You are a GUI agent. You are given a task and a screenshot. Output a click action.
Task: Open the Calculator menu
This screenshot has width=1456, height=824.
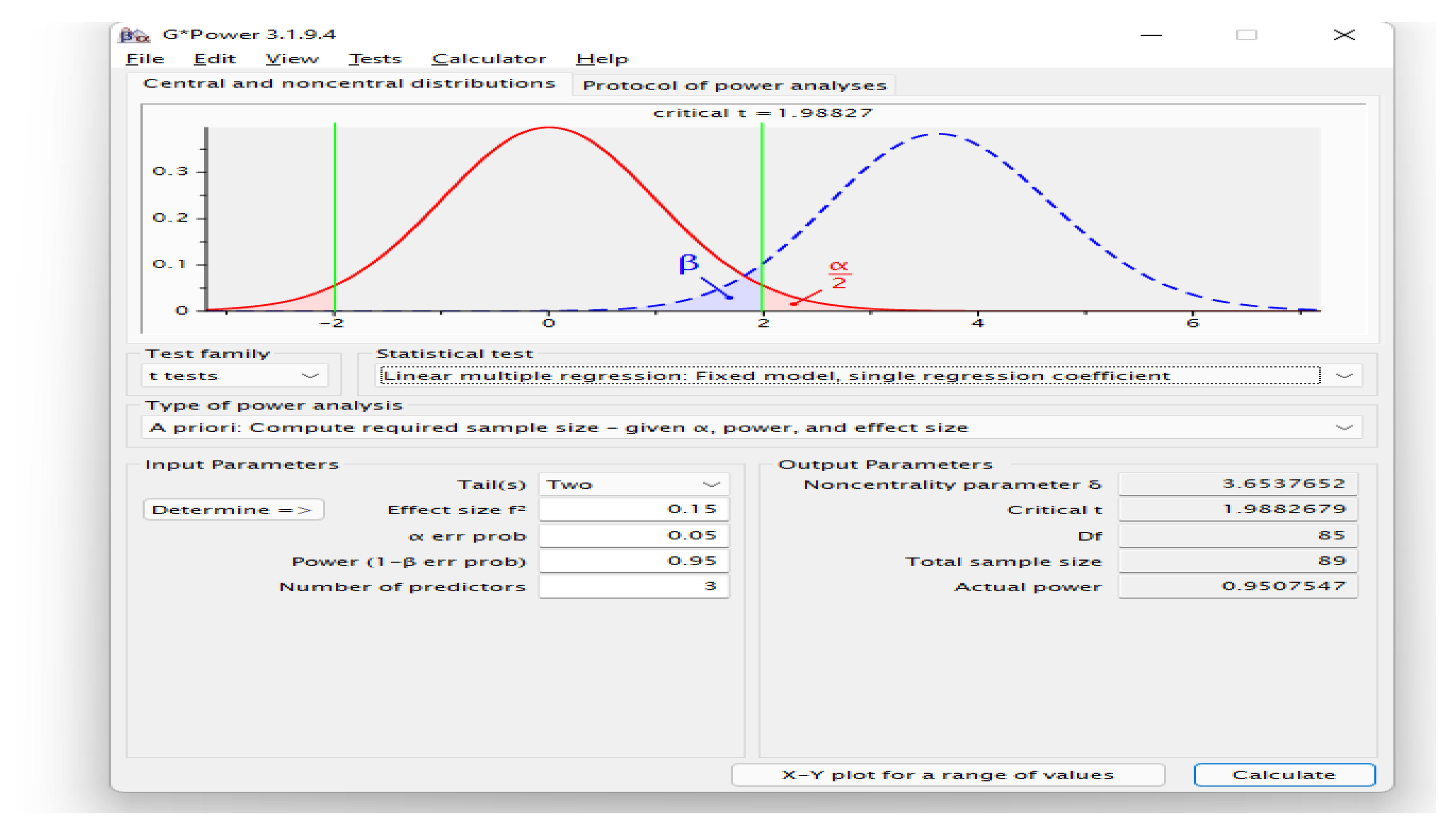(489, 59)
